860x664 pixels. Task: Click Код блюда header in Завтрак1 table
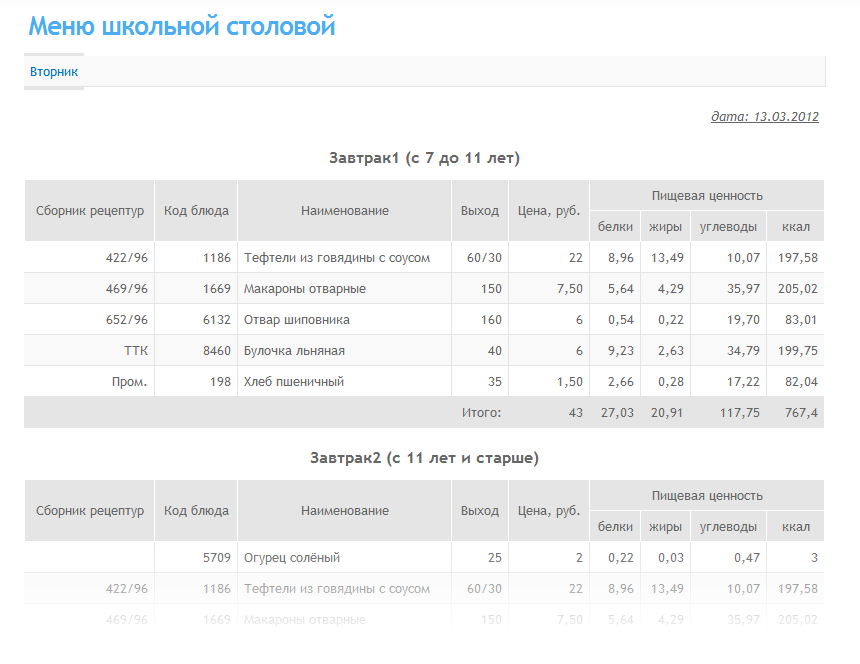click(x=196, y=211)
